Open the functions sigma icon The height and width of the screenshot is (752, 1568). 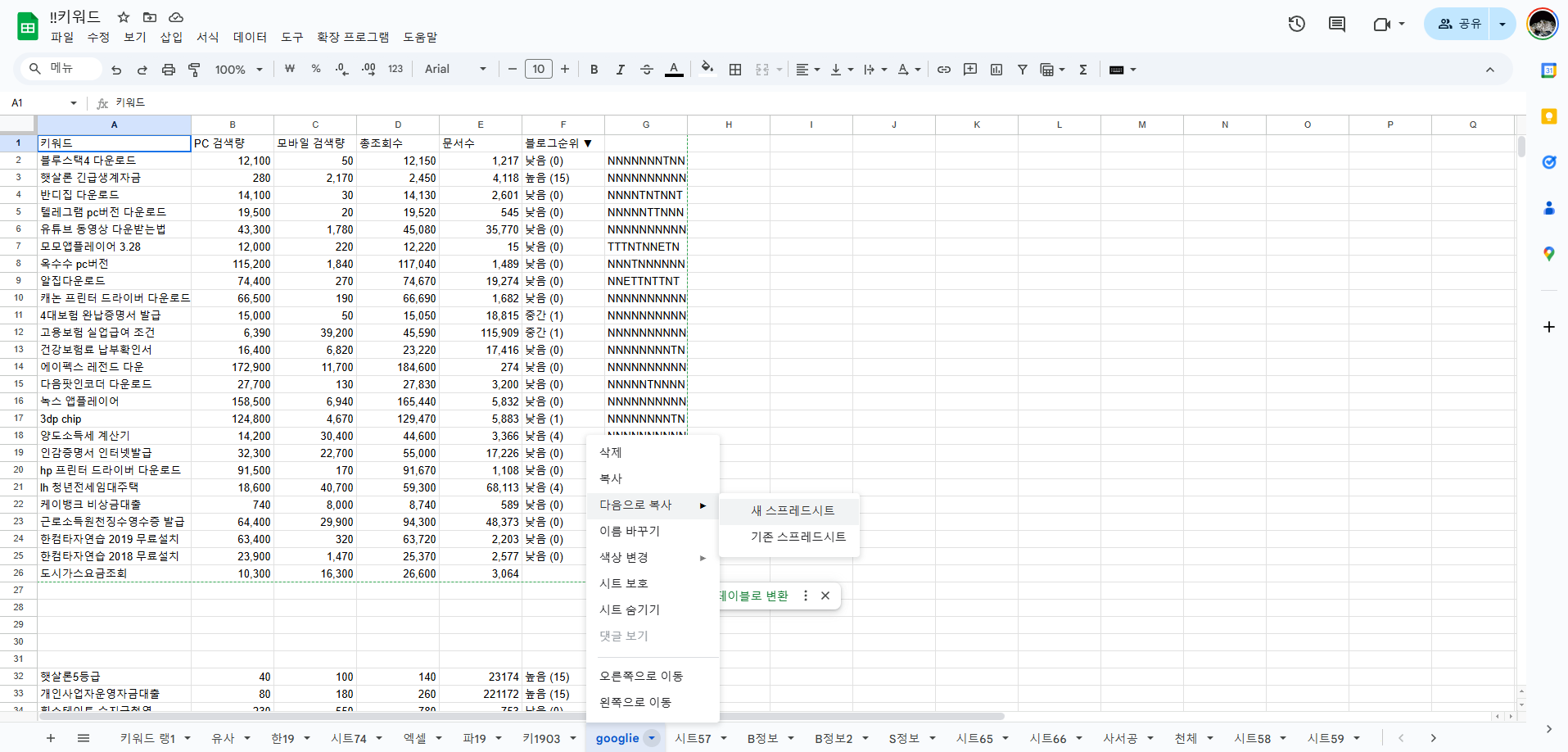[x=1083, y=70]
